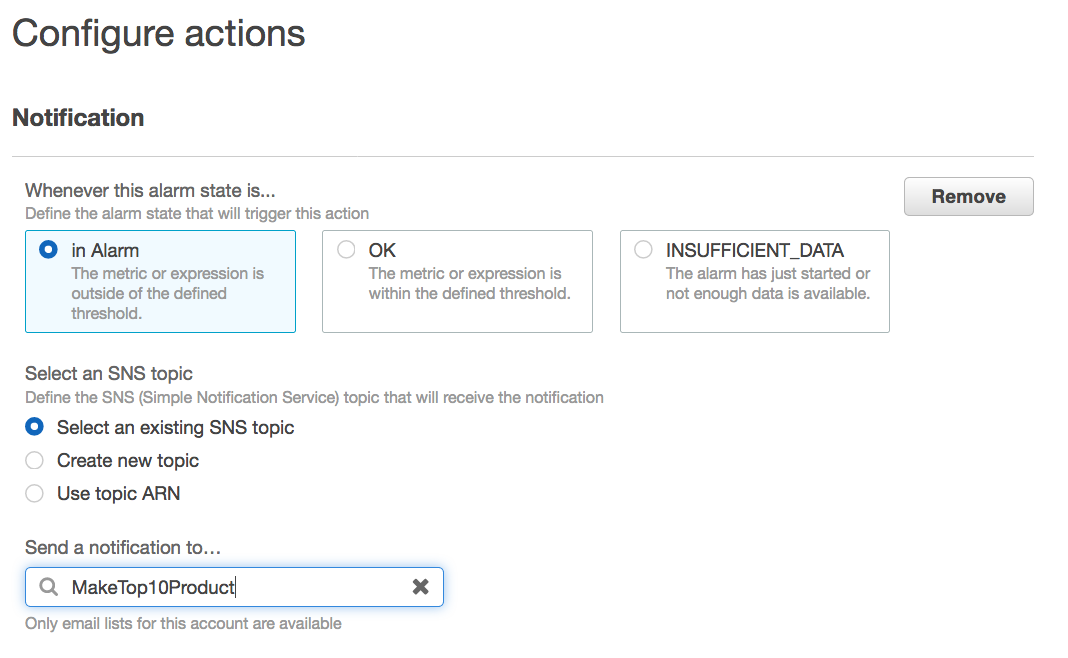Click the 'outside of the defined threshold' description
Screen dimensions: 1068x658
[x=167, y=293]
